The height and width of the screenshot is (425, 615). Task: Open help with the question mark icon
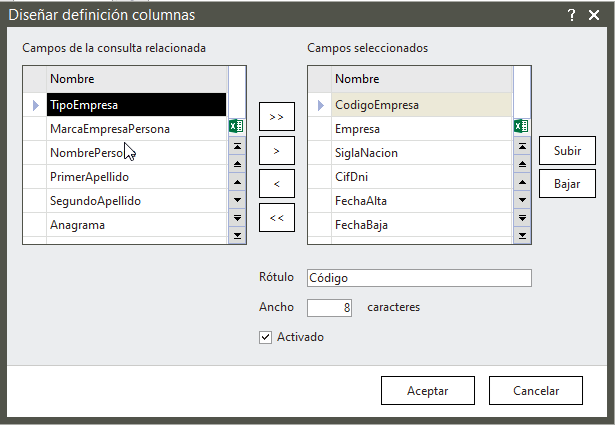point(571,14)
